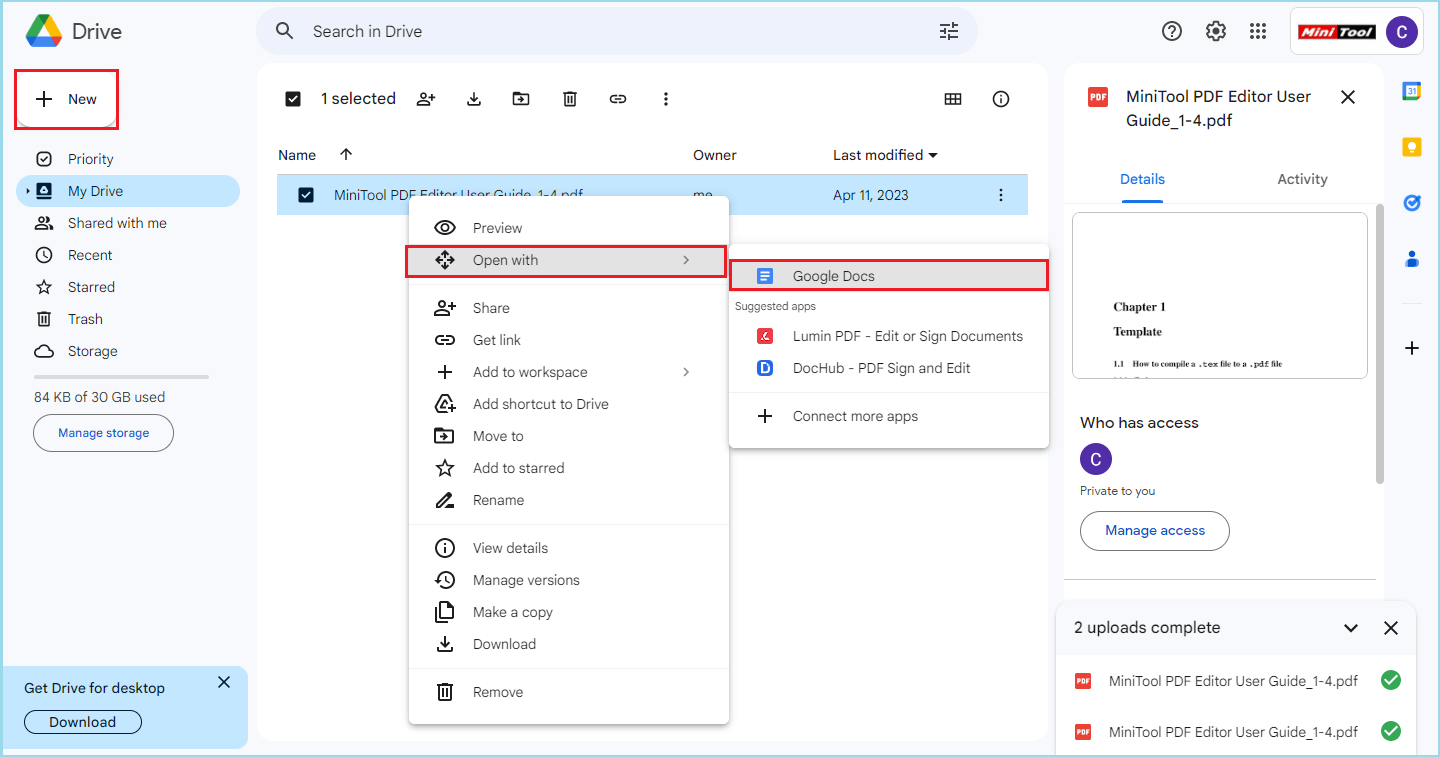This screenshot has height=757, width=1440.
Task: Open the Help question mark icon
Action: [1172, 31]
